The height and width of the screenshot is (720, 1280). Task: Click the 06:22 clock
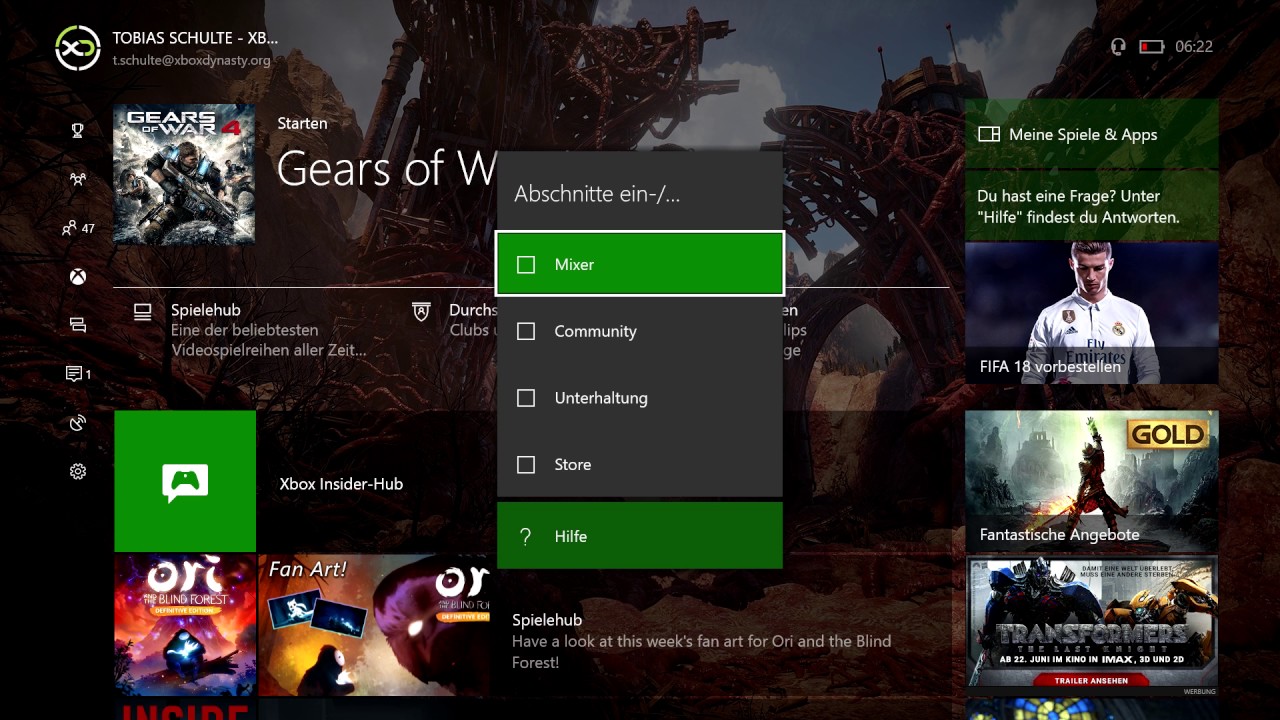click(x=1194, y=47)
